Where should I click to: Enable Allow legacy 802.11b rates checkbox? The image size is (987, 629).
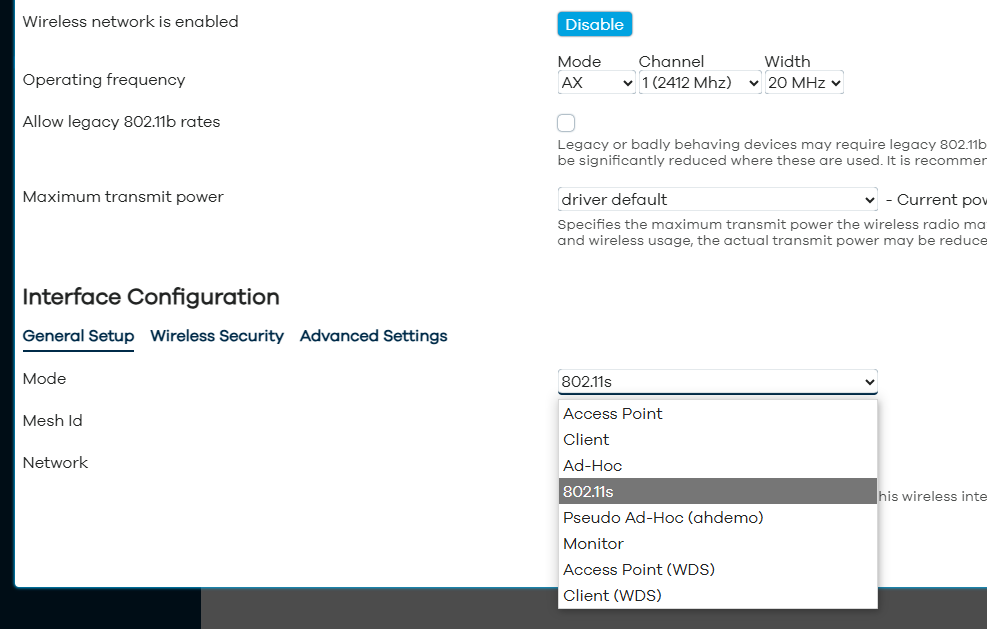tap(566, 123)
